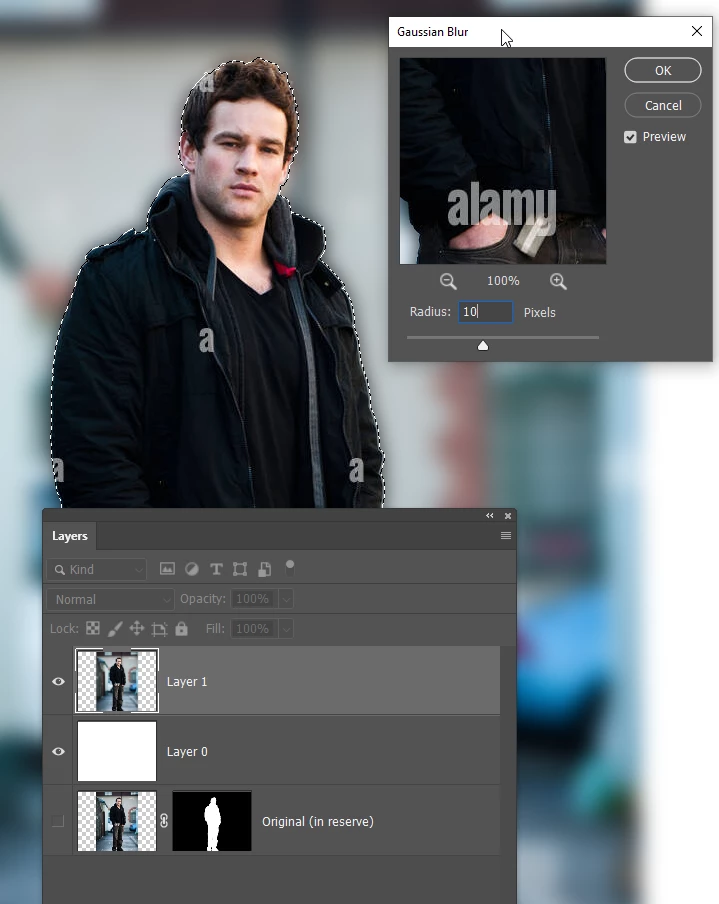The image size is (719, 904).
Task: Lock all padlock icon
Action: pyautogui.click(x=181, y=628)
